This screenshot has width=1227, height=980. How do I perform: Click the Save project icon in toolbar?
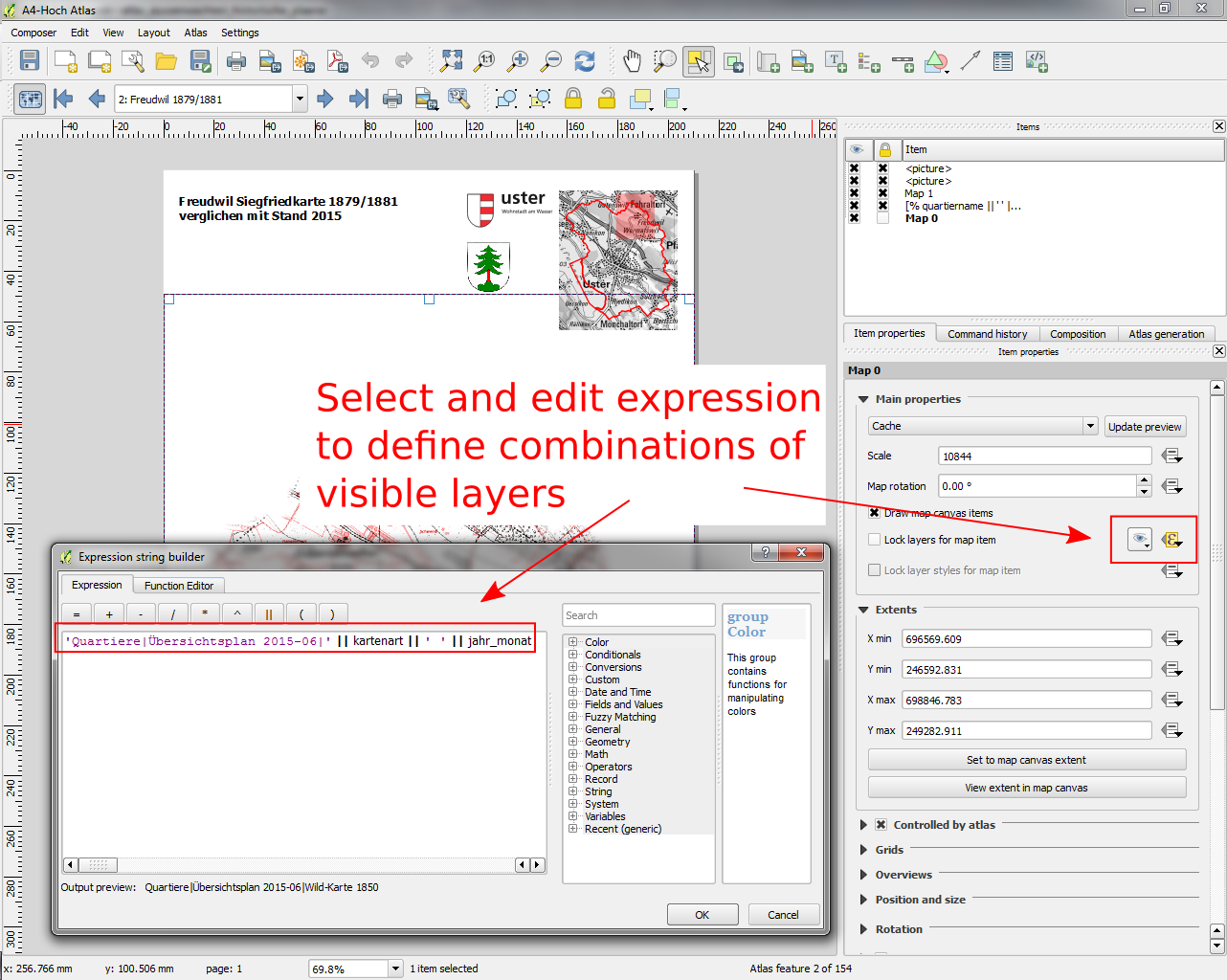point(30,61)
